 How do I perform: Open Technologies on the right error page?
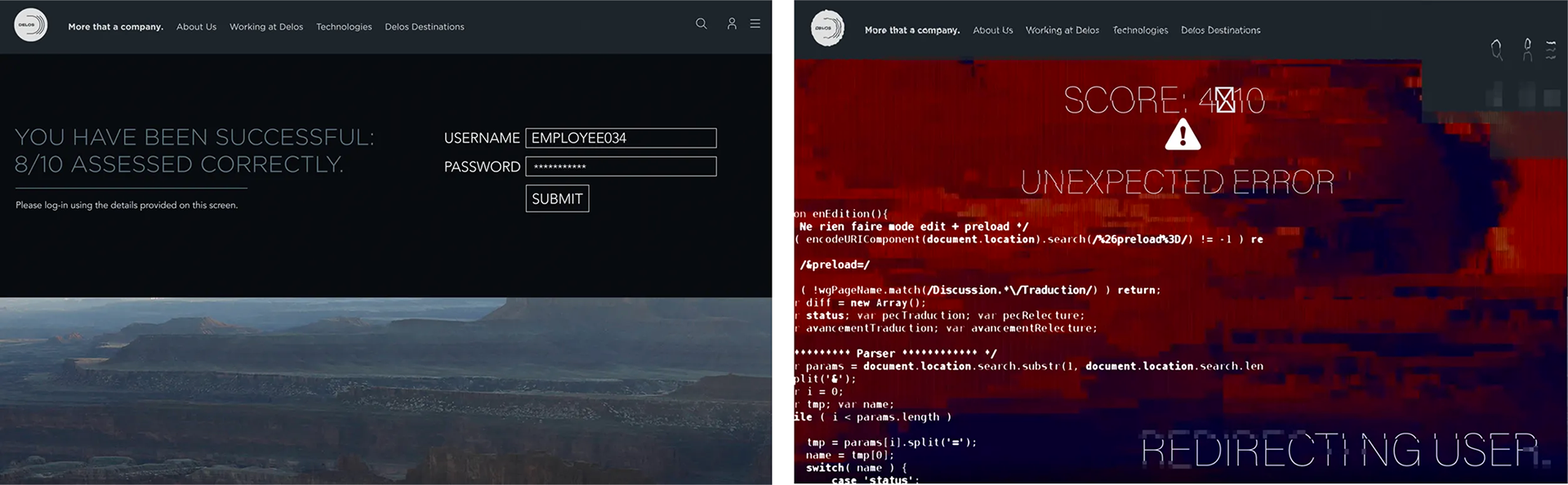(1140, 30)
